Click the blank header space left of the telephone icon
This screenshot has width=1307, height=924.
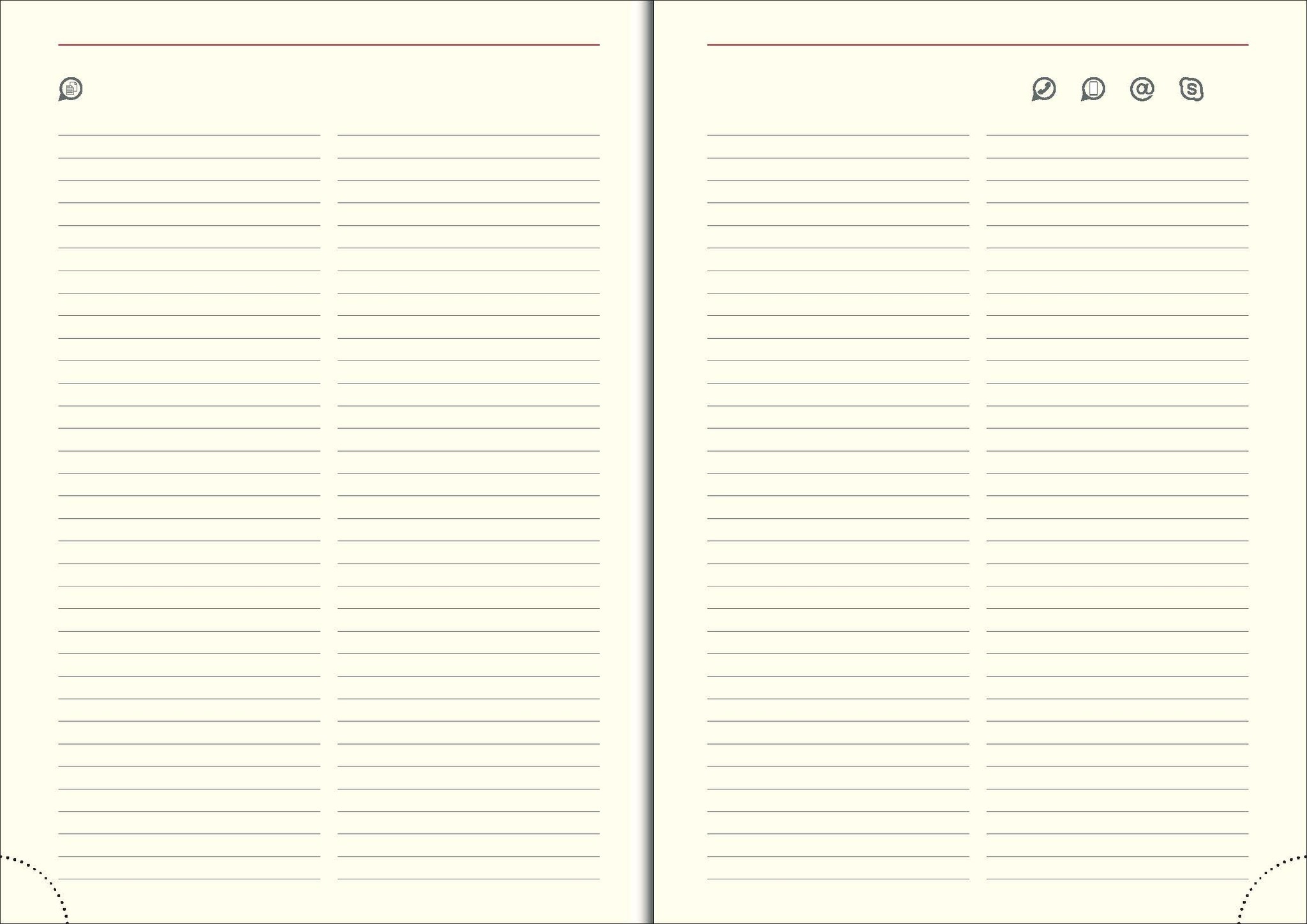pyautogui.click(x=868, y=89)
